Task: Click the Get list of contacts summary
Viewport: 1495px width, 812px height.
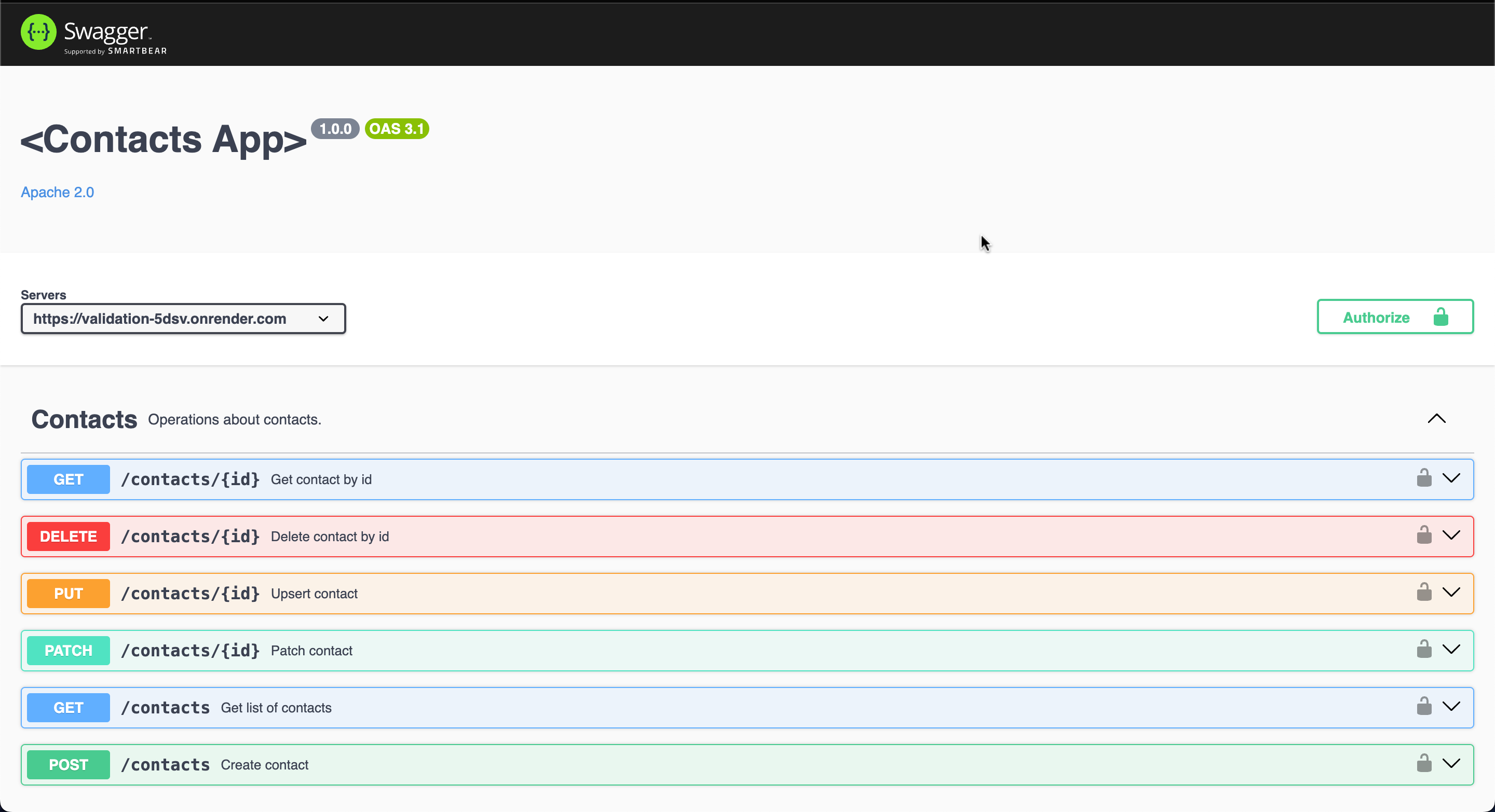Action: (276, 708)
